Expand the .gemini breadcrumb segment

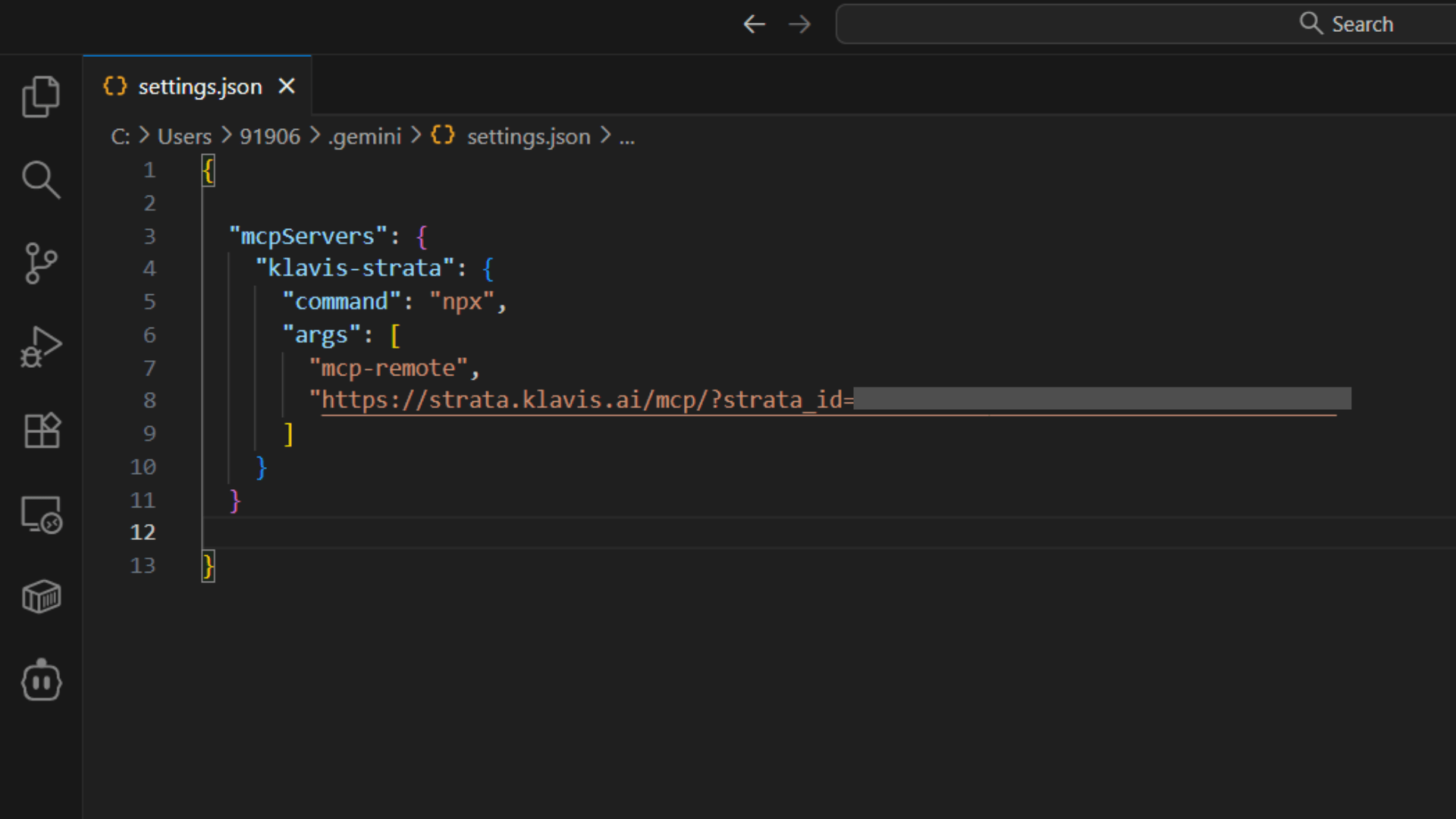coord(365,136)
